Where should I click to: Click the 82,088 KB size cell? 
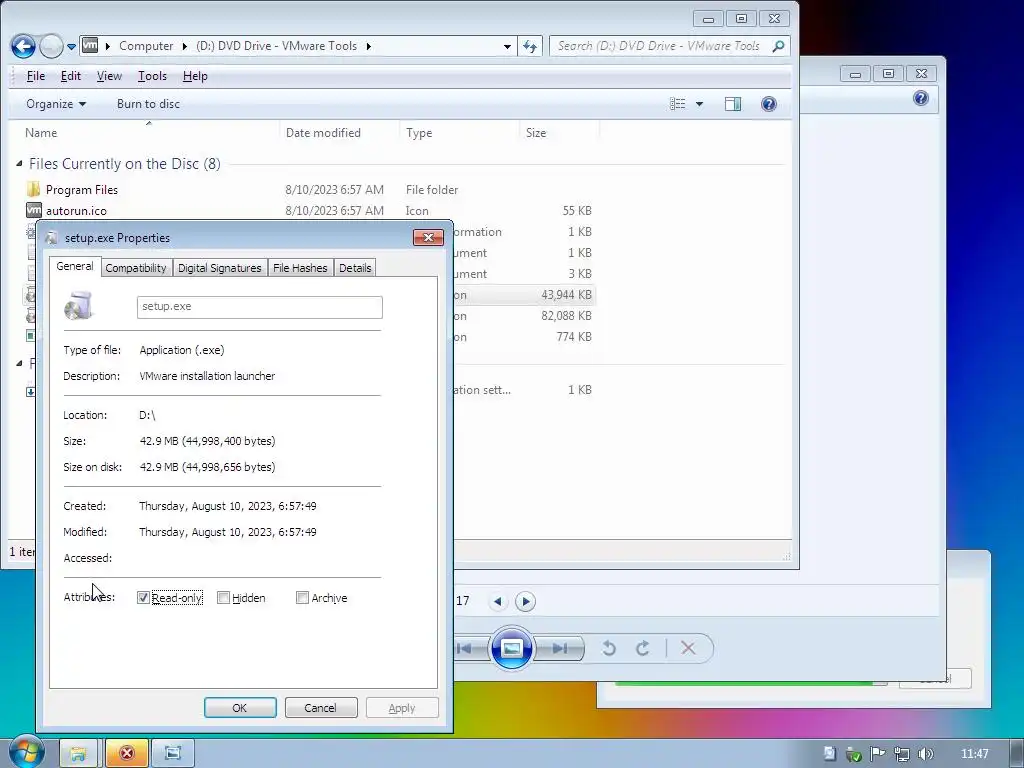(x=566, y=315)
